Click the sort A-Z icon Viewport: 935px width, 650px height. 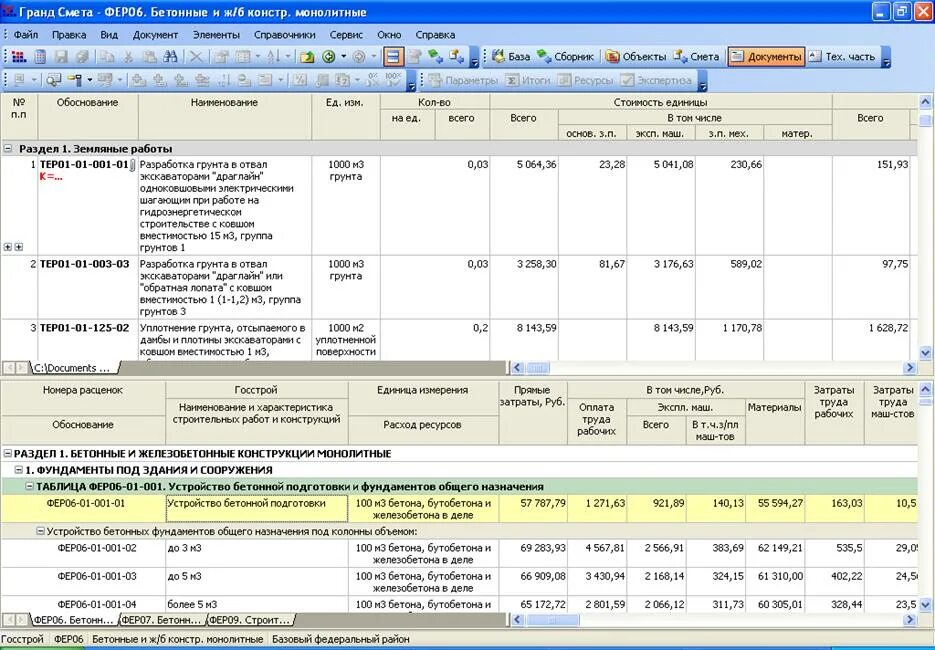pyautogui.click(x=273, y=57)
